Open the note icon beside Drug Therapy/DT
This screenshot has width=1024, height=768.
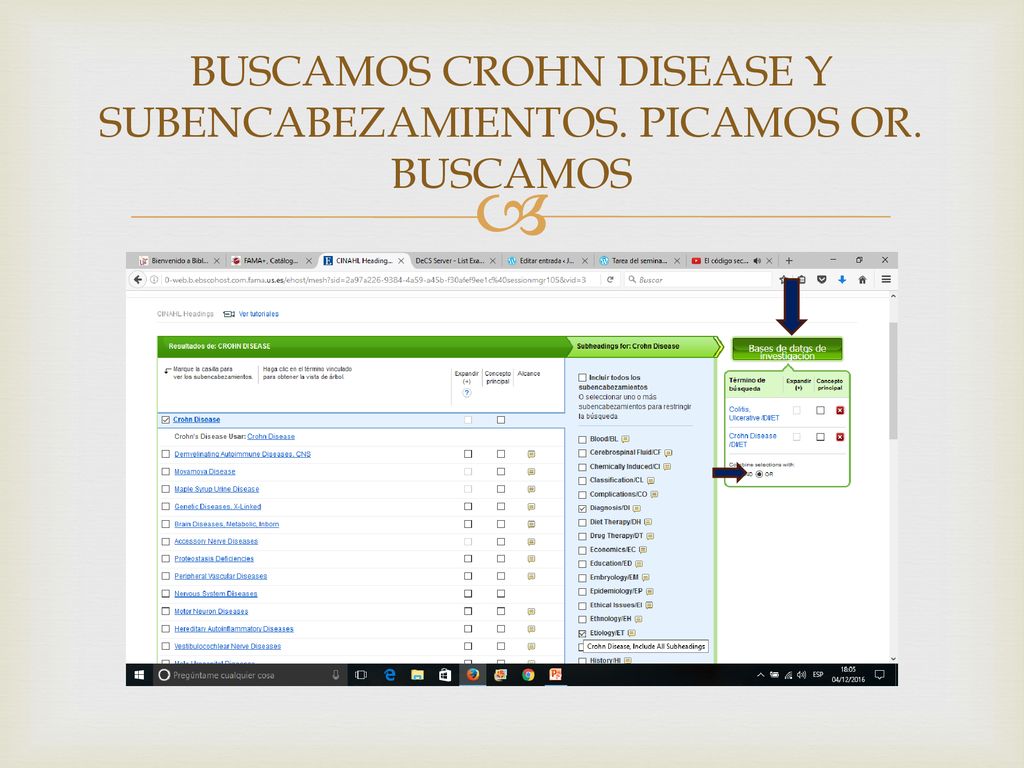tap(650, 536)
